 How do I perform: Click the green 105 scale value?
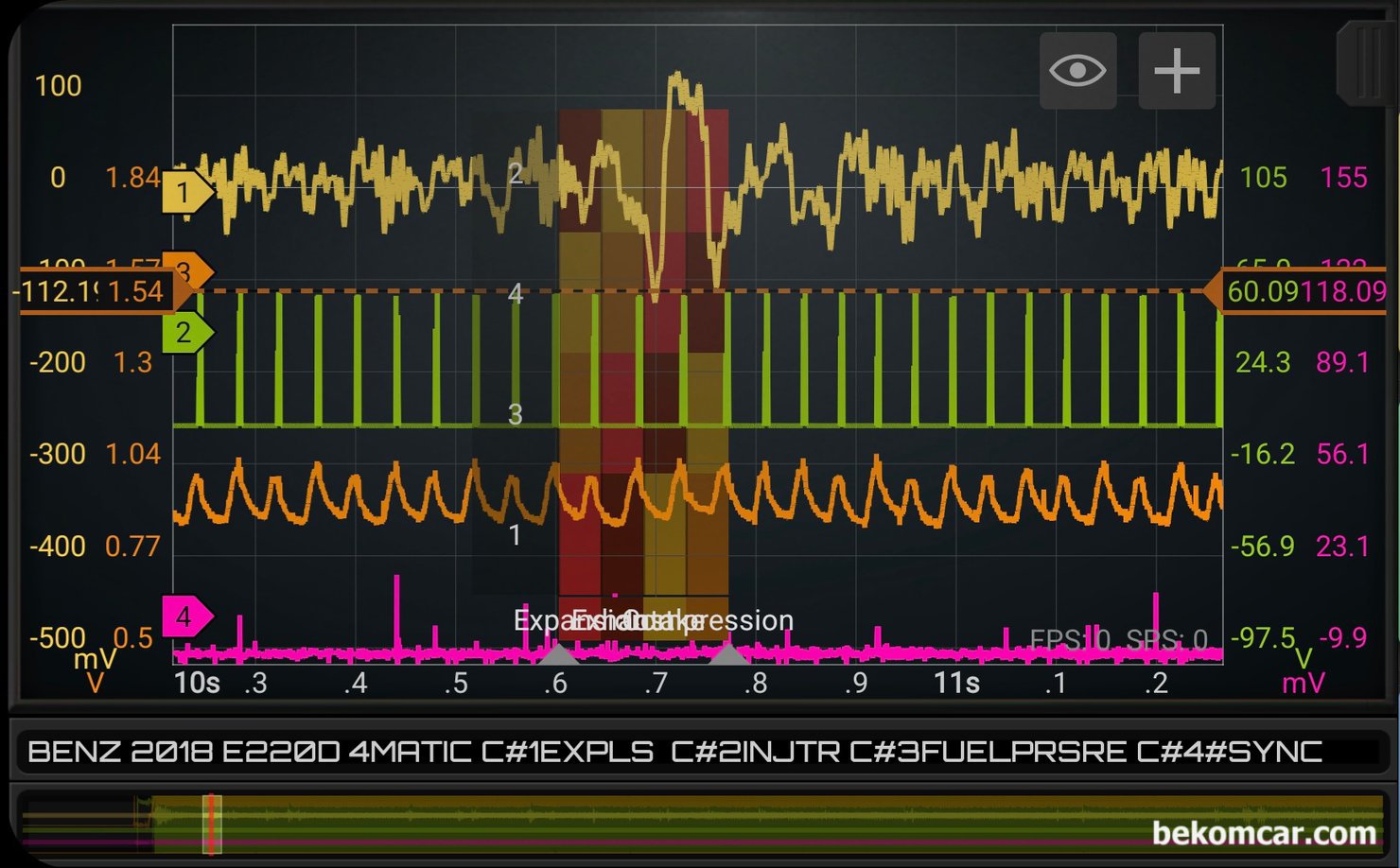click(1263, 177)
